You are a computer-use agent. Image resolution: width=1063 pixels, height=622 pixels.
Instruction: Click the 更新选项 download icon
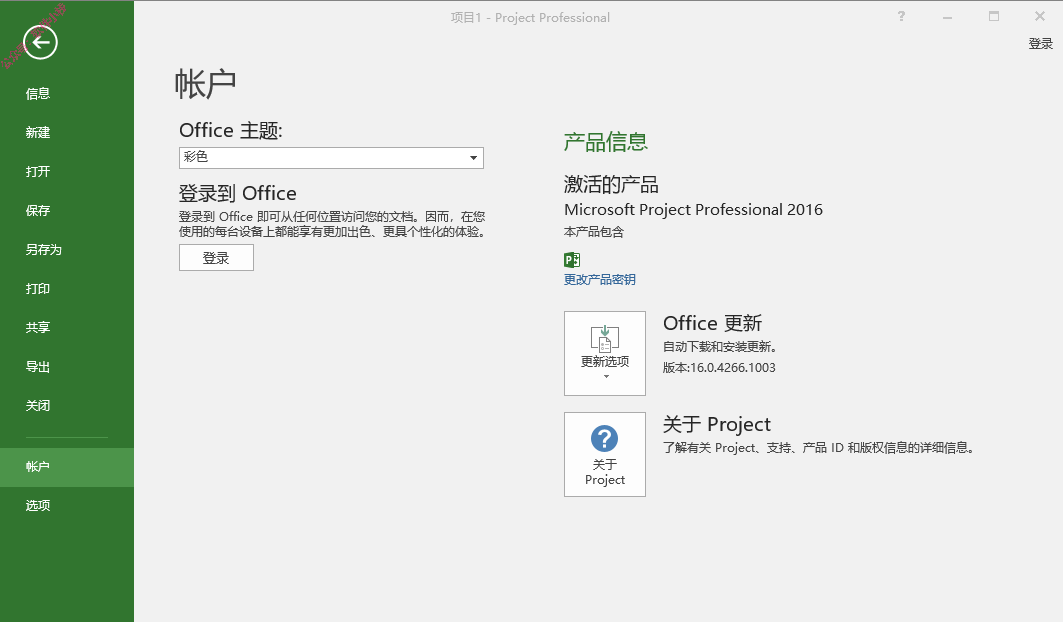[x=605, y=338]
